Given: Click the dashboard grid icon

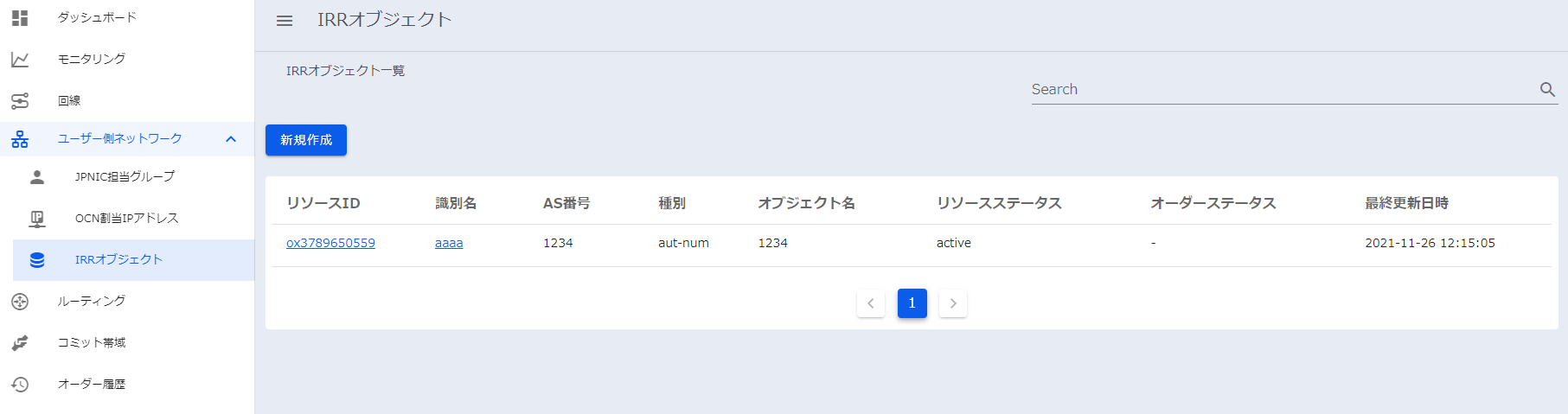Looking at the screenshot, I should (x=20, y=18).
